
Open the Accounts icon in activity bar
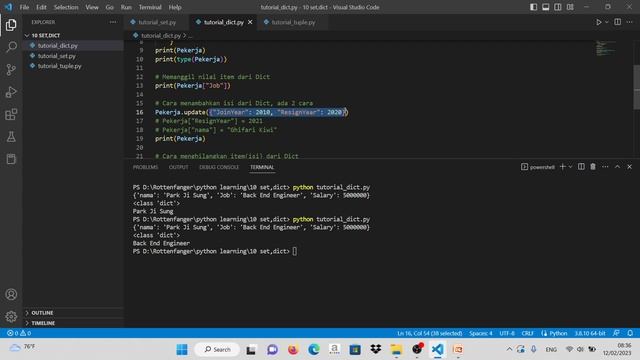tap(11, 294)
